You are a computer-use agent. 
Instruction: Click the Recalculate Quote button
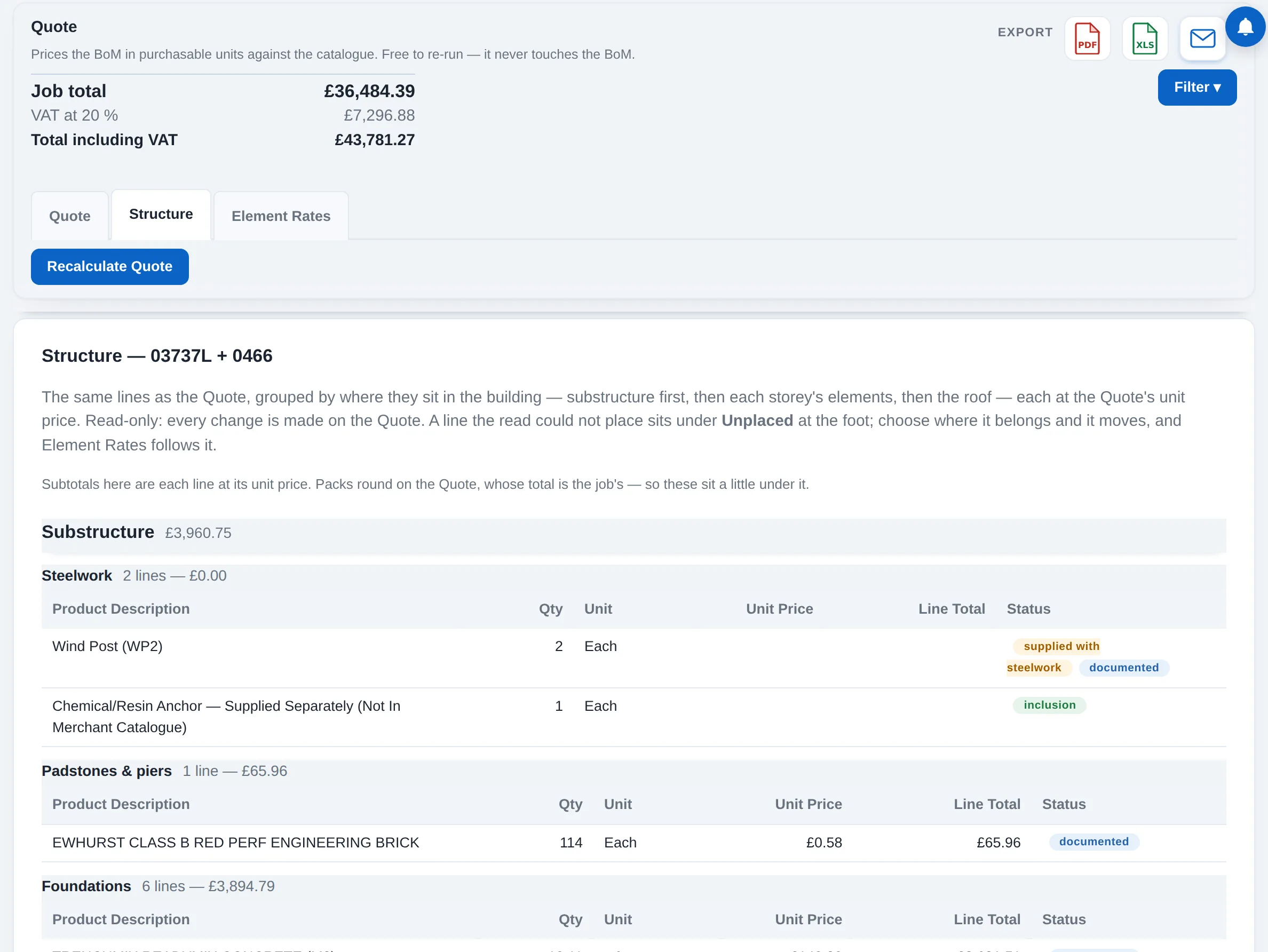(x=109, y=266)
